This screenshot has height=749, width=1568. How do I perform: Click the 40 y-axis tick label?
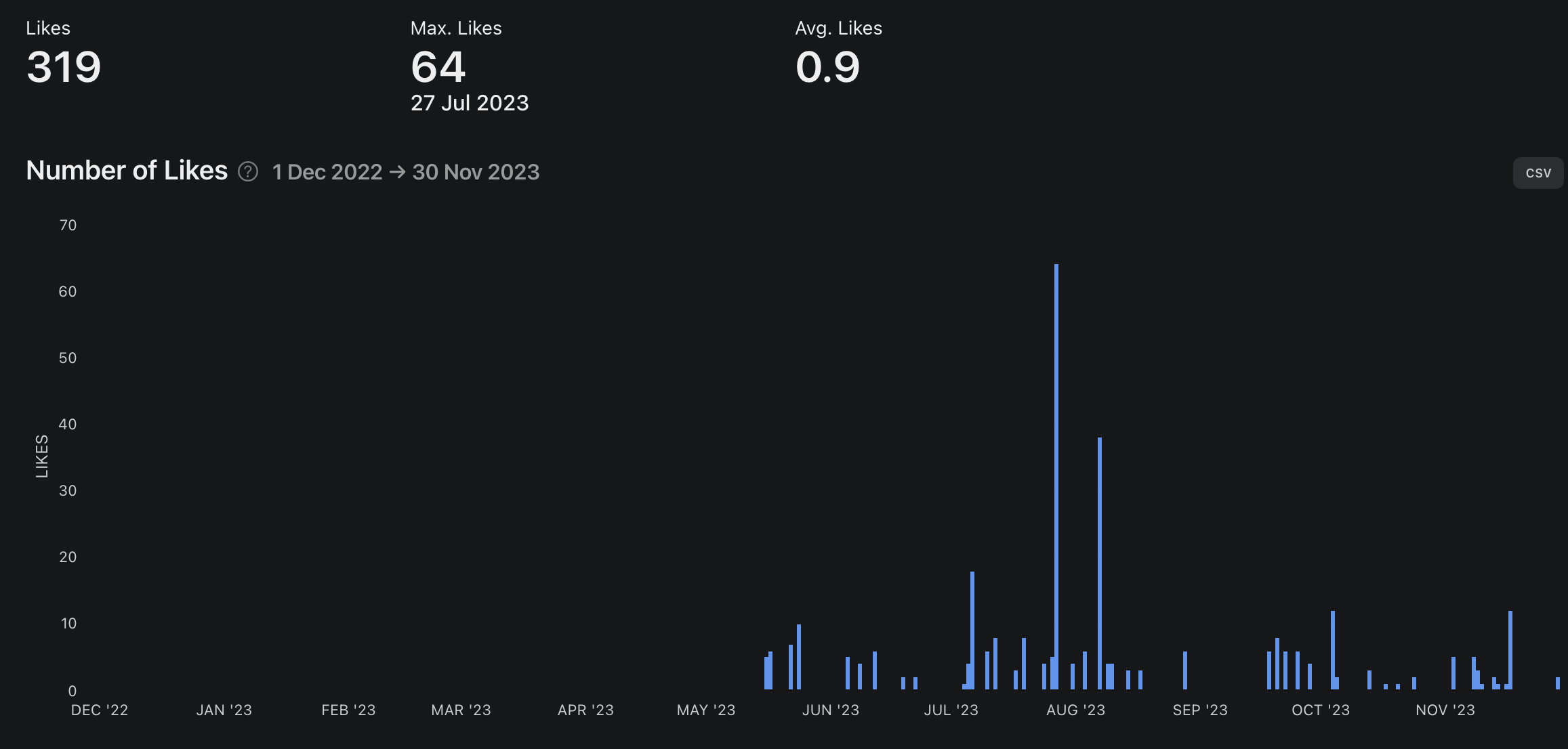tap(68, 424)
